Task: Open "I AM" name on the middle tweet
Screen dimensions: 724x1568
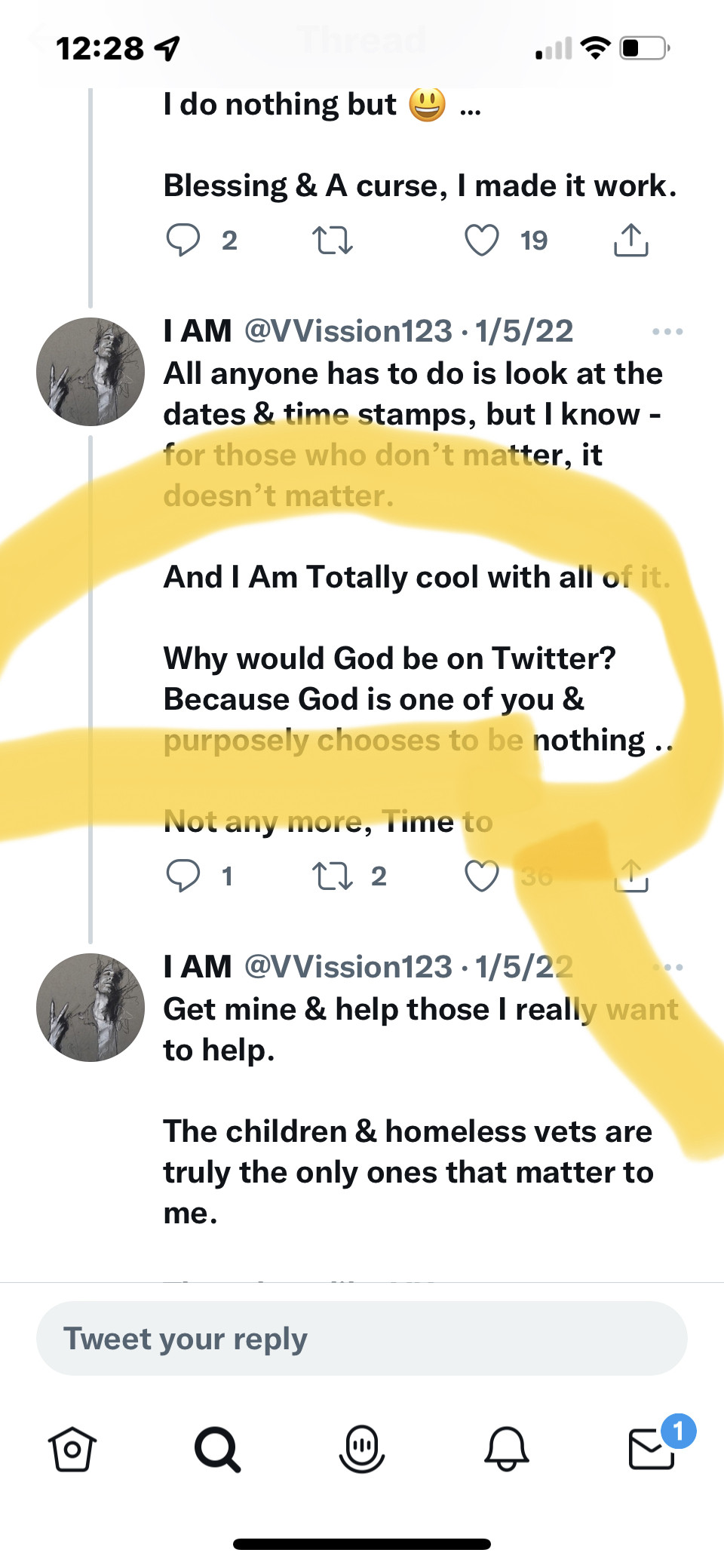Action: [x=198, y=331]
